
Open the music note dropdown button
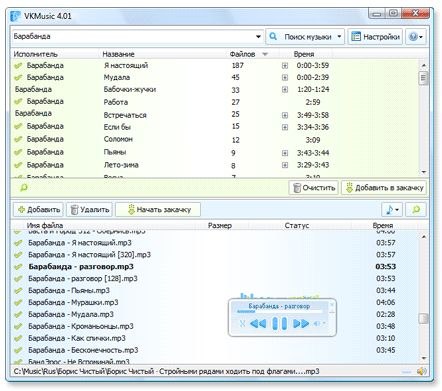click(392, 210)
